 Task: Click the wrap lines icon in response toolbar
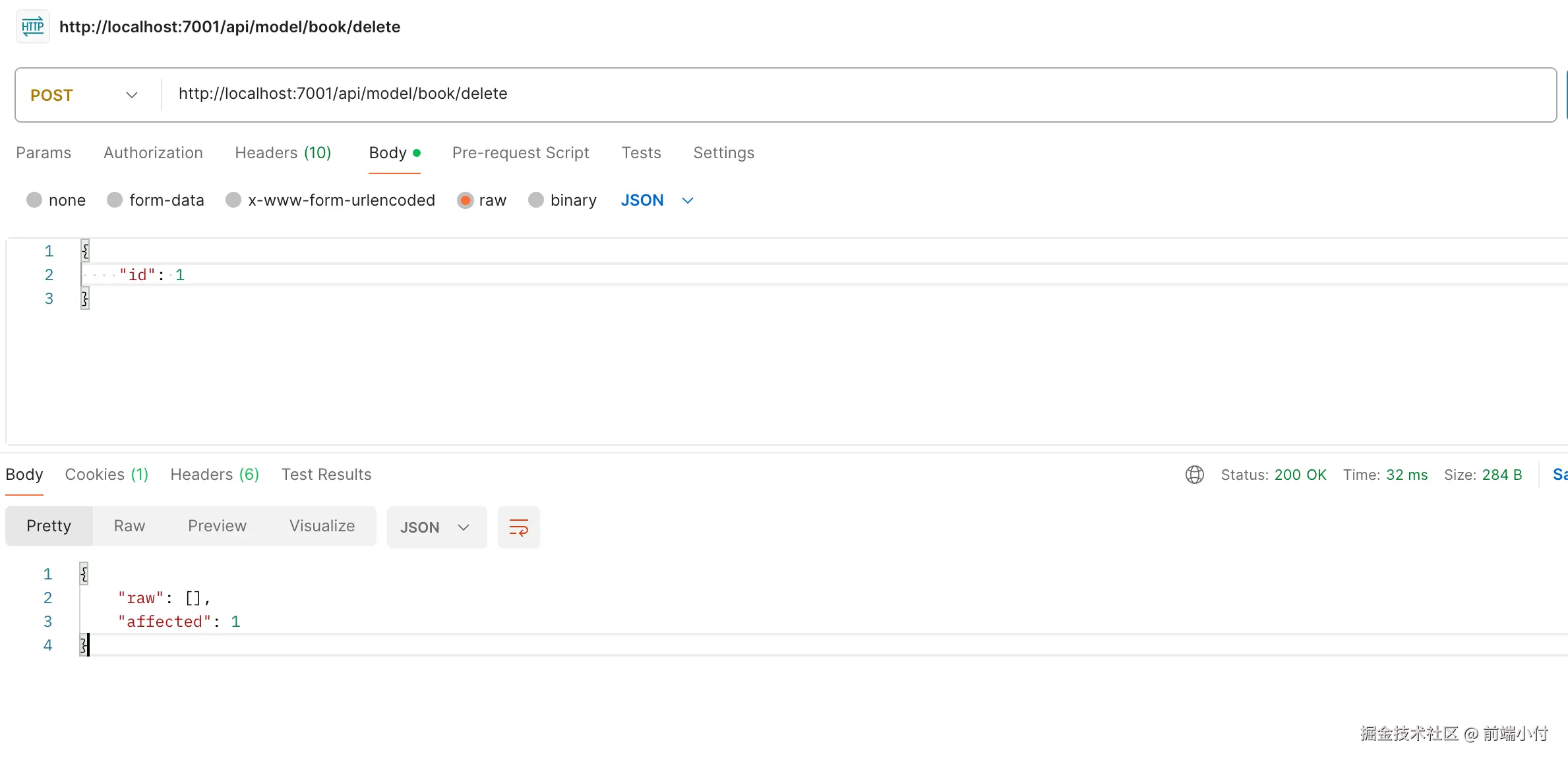click(x=518, y=527)
